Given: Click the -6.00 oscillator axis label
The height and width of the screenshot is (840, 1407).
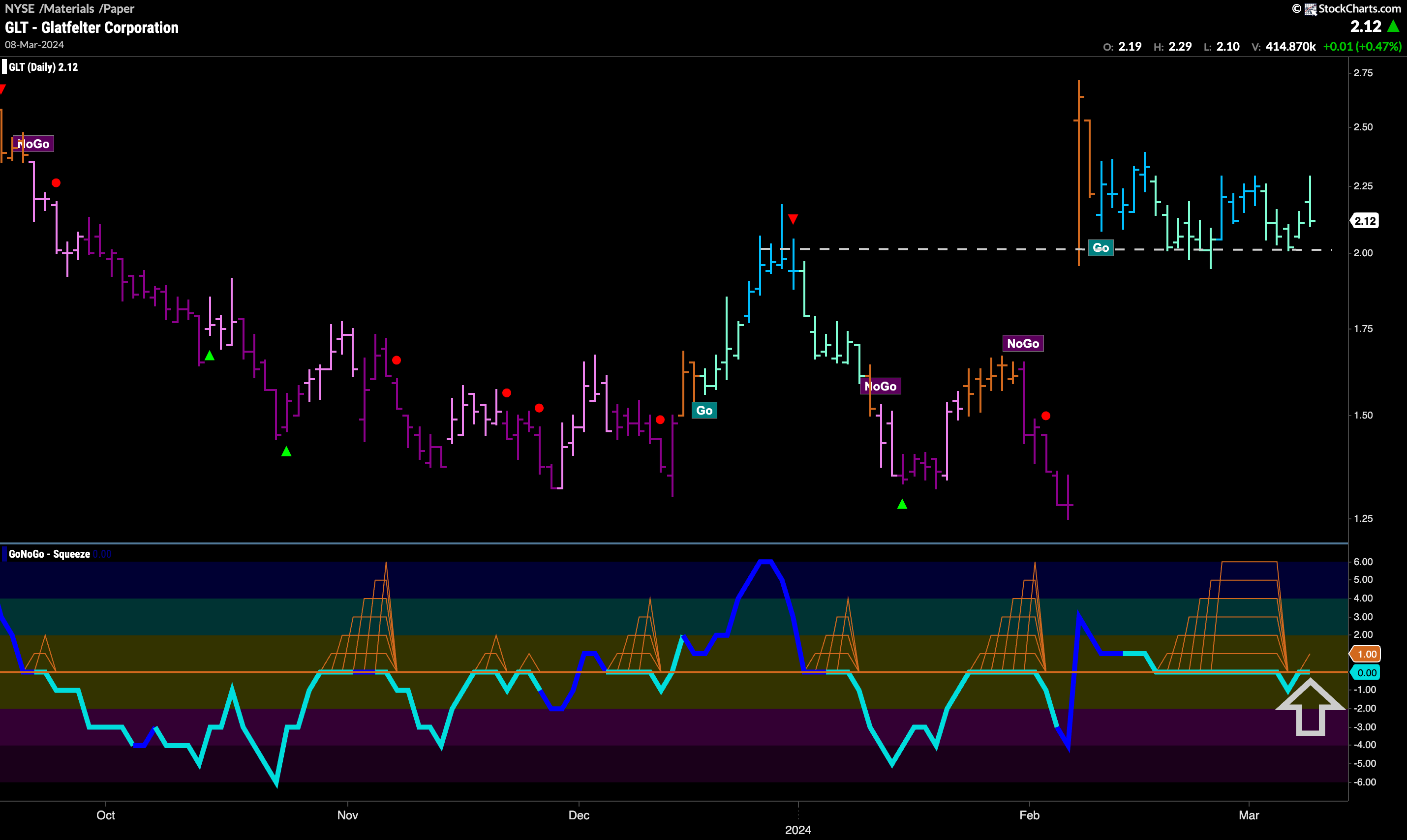Looking at the screenshot, I should [x=1365, y=781].
